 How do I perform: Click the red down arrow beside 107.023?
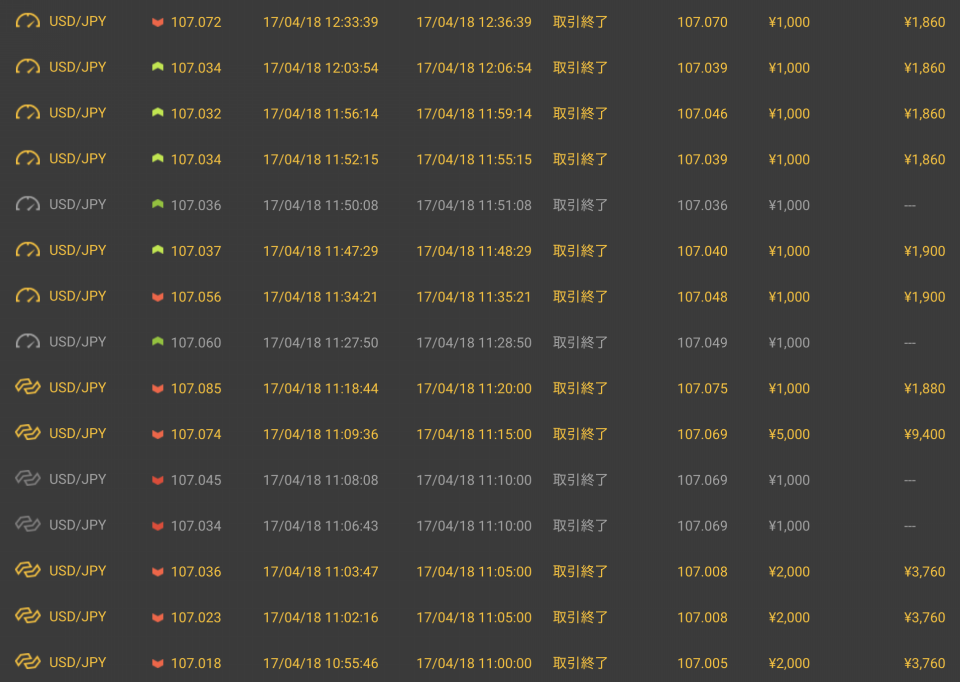tap(157, 618)
